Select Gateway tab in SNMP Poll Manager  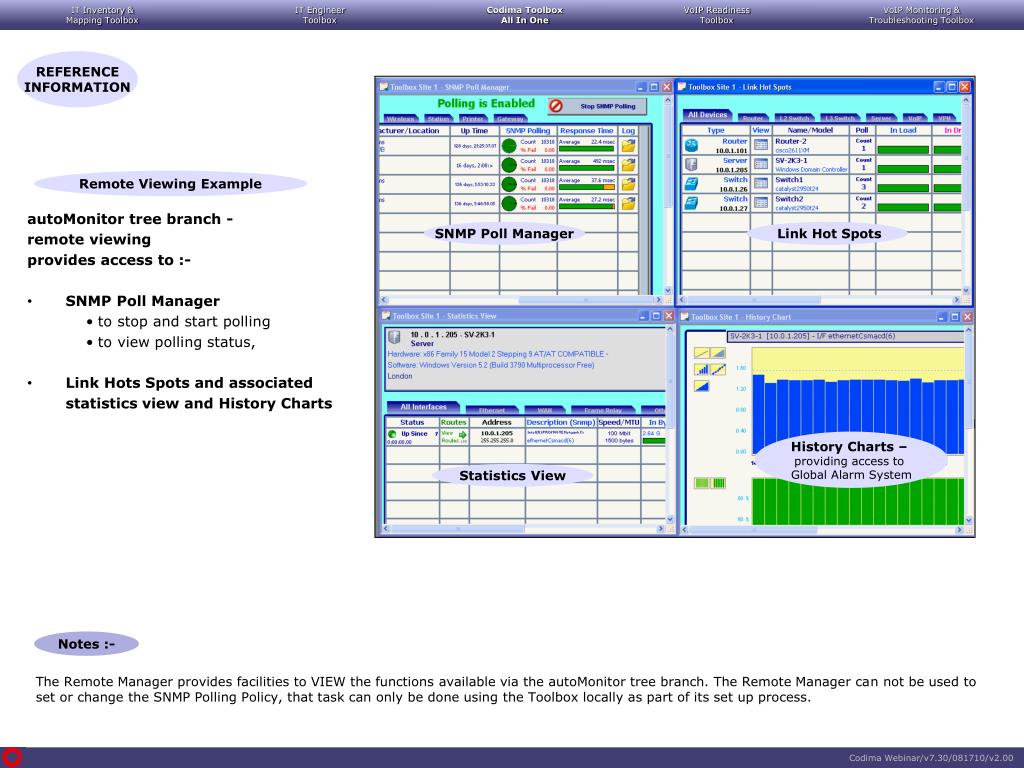[510, 119]
